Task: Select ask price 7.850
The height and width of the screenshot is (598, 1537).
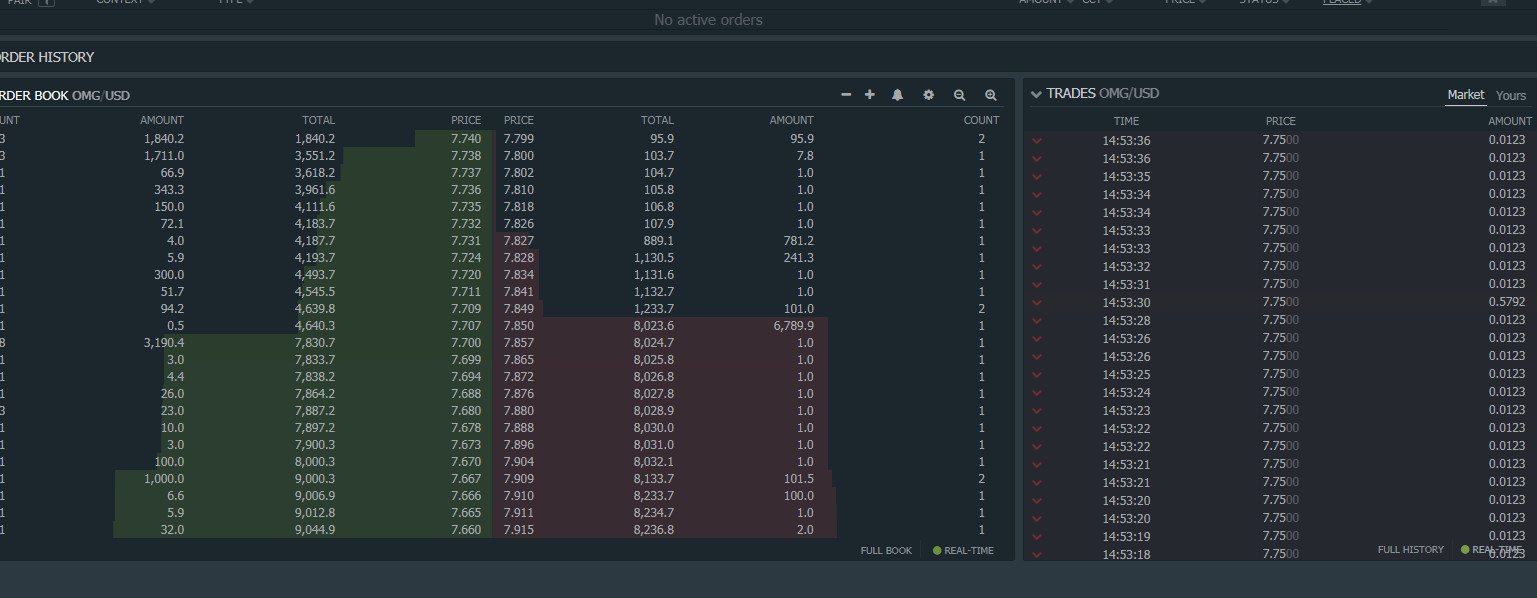Action: 519,326
